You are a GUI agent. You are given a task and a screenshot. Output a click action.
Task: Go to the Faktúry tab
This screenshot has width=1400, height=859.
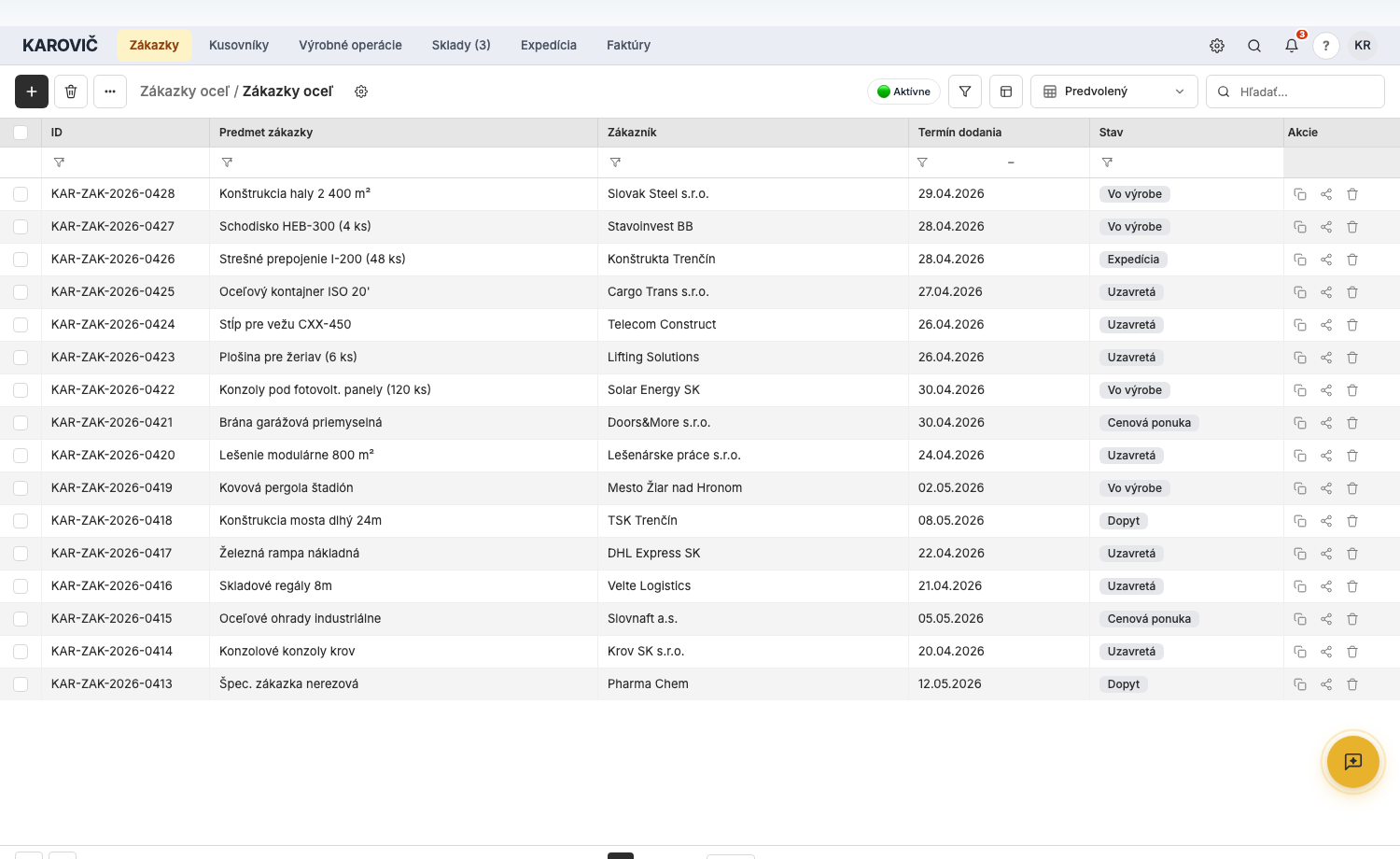[628, 45]
